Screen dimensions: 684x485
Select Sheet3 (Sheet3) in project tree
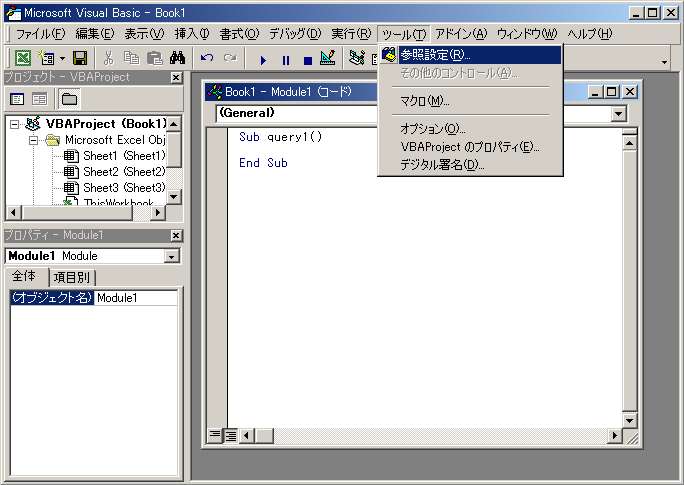pos(124,188)
